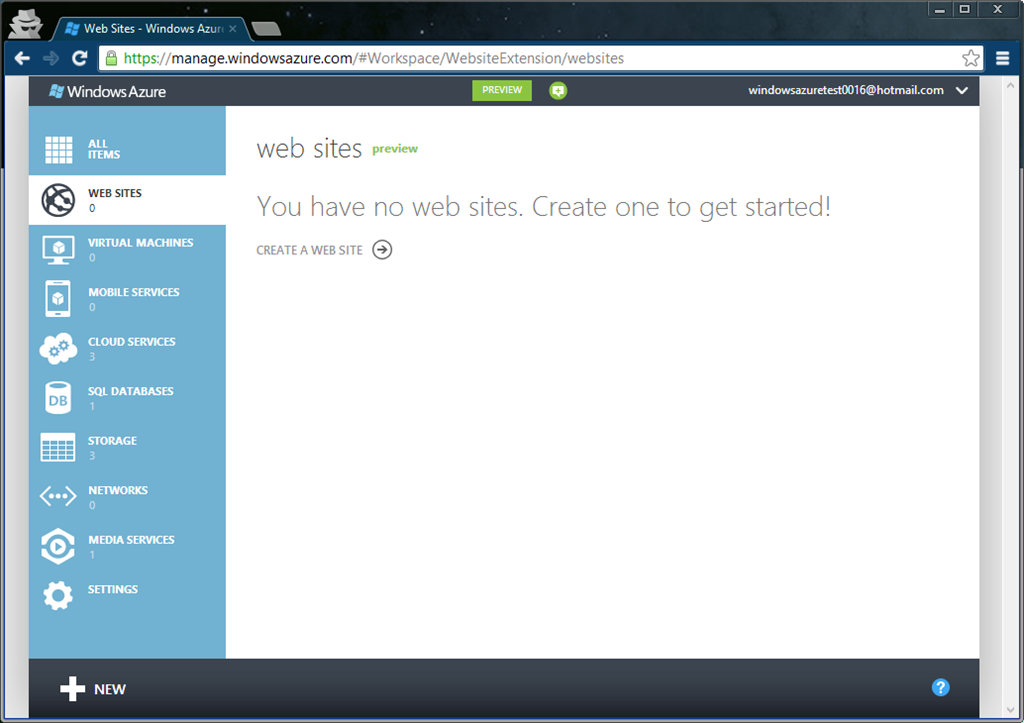This screenshot has height=723, width=1024.
Task: Click the New button in bottom bar
Action: coord(93,689)
